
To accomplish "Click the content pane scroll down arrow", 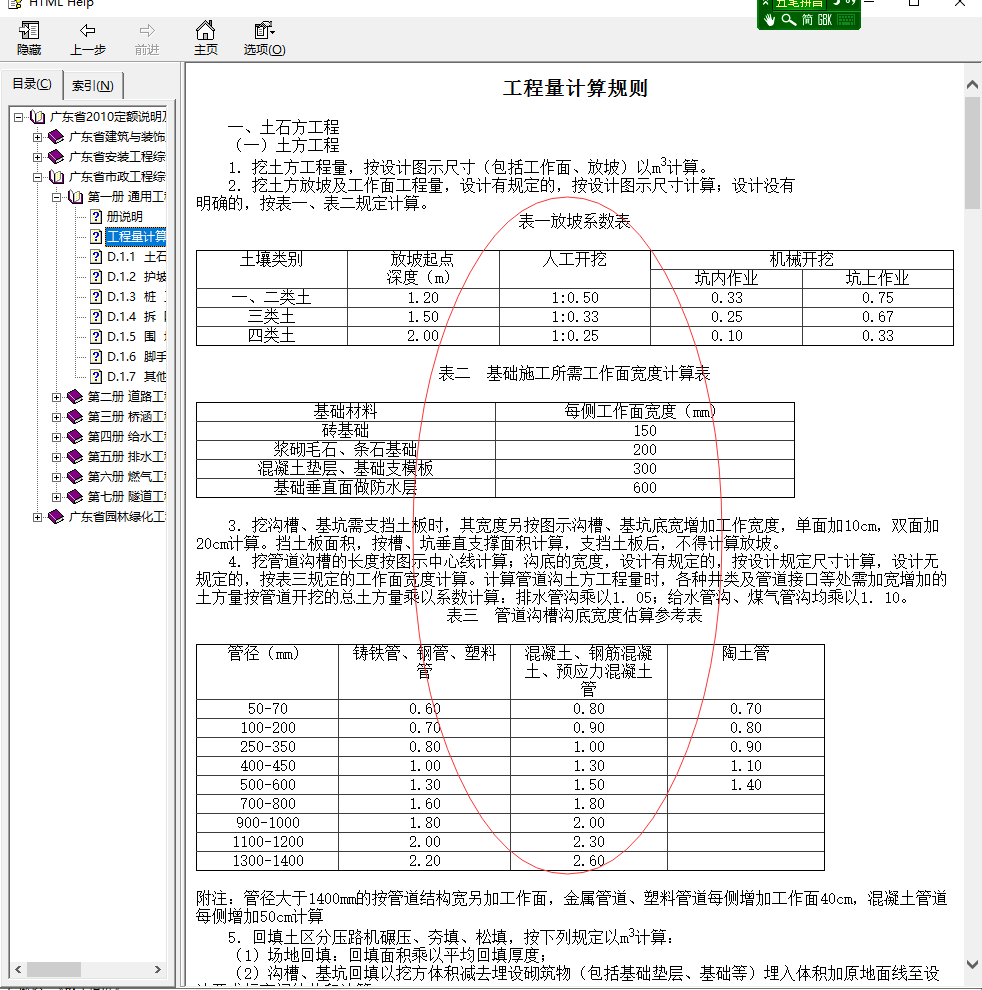I will click(973, 965).
